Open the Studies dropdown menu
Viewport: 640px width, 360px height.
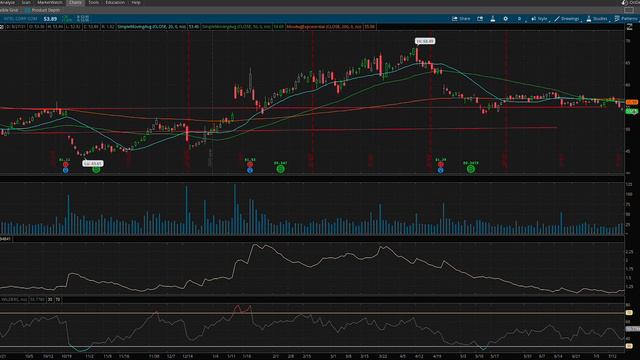point(597,19)
